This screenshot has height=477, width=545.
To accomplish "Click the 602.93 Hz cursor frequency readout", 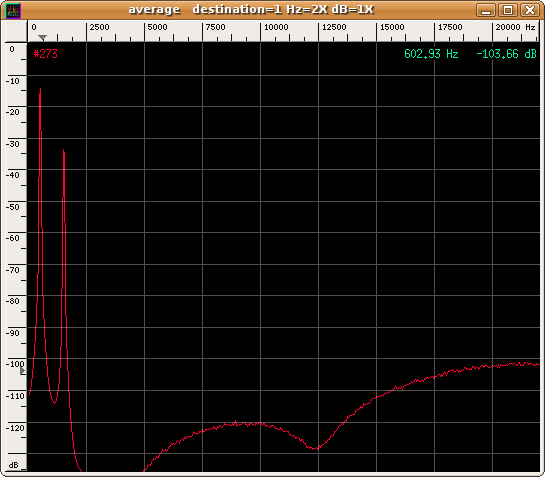I will [431, 54].
